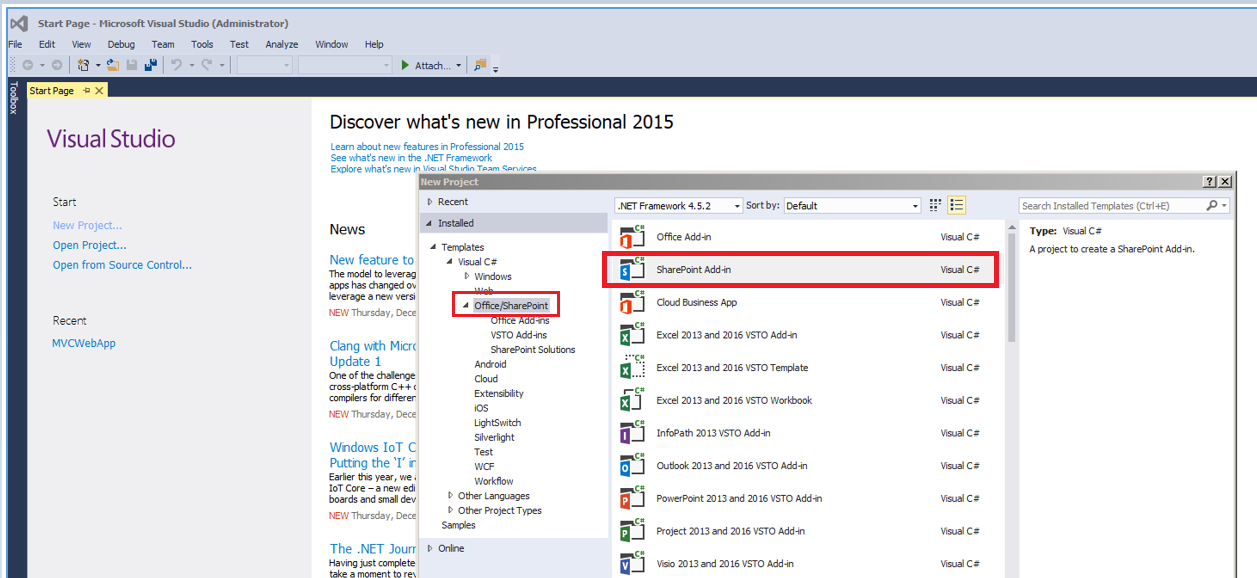
Task: Click the Redo toolbar icon
Action: (206, 65)
